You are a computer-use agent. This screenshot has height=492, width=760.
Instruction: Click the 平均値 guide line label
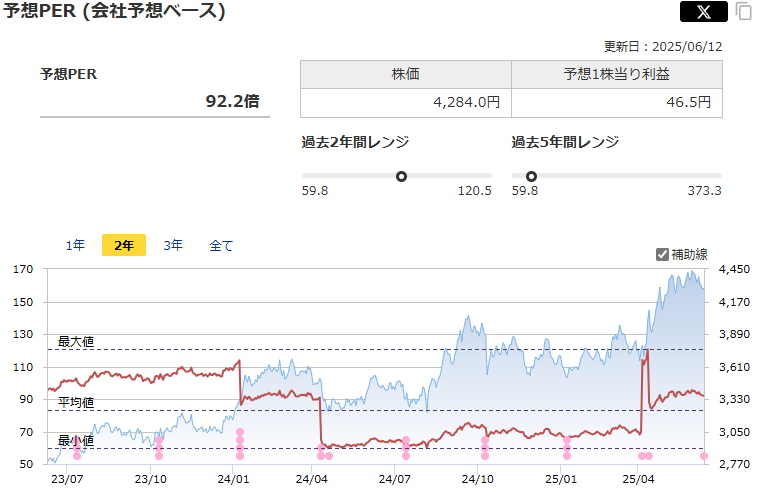(76, 402)
